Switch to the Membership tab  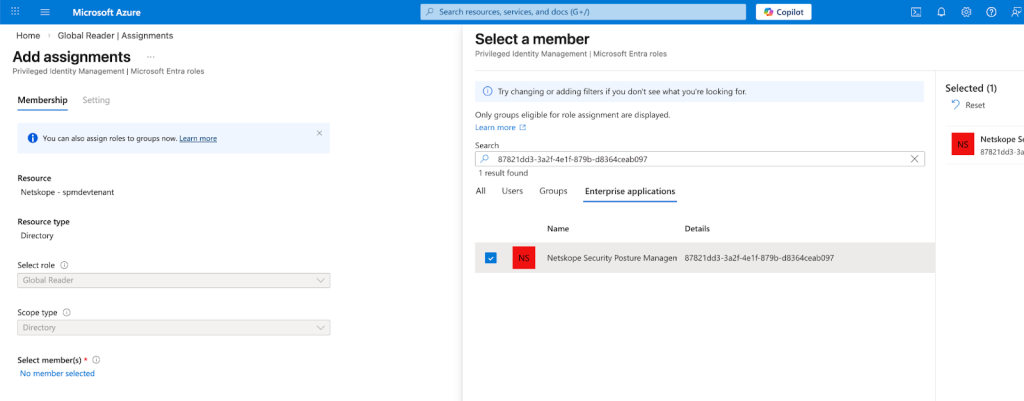pyautogui.click(x=42, y=100)
